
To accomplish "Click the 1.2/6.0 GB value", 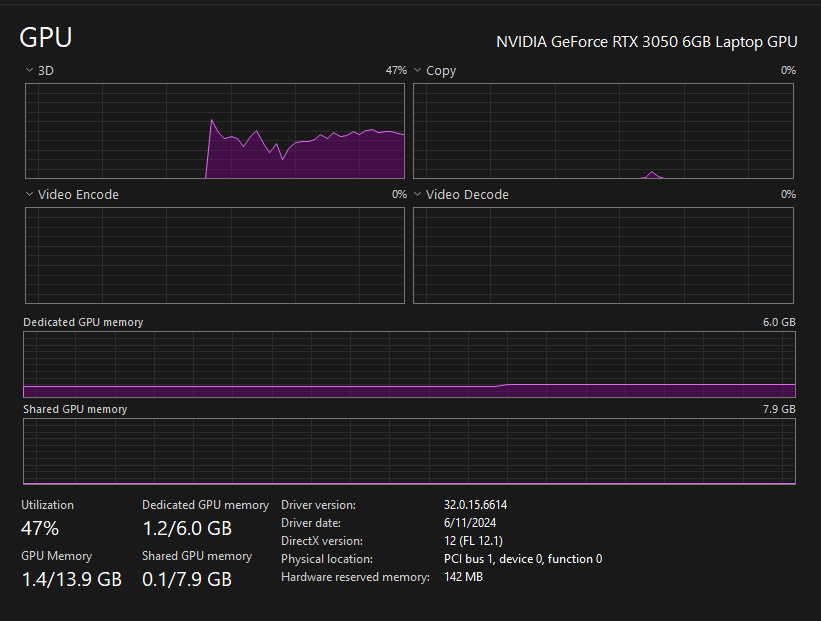I will coord(187,528).
